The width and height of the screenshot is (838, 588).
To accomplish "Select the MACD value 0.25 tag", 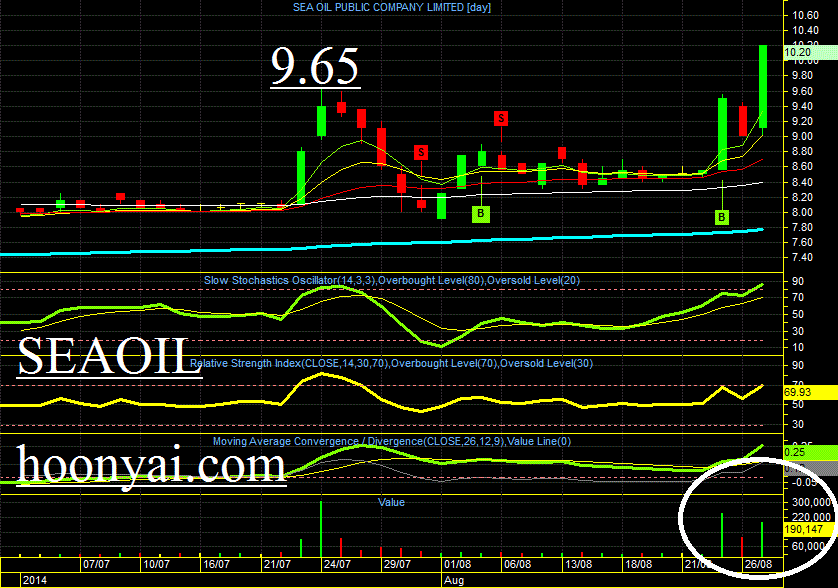I will click(810, 452).
